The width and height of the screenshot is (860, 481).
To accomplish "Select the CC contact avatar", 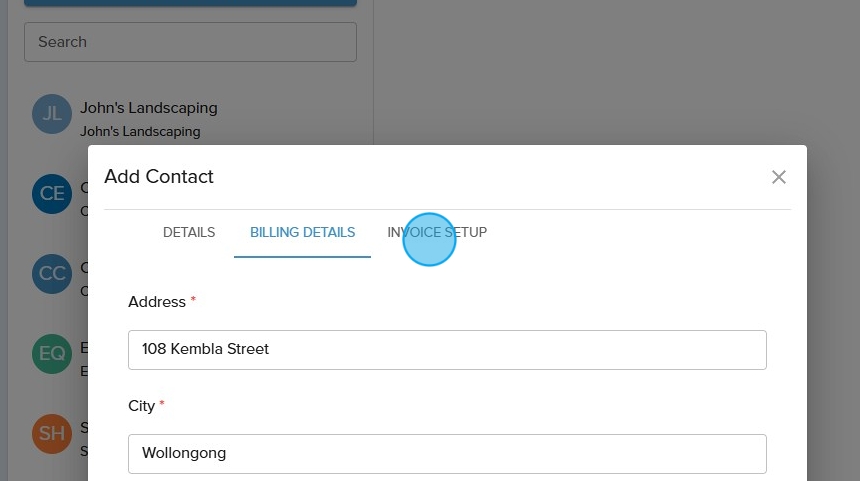I will coord(52,274).
